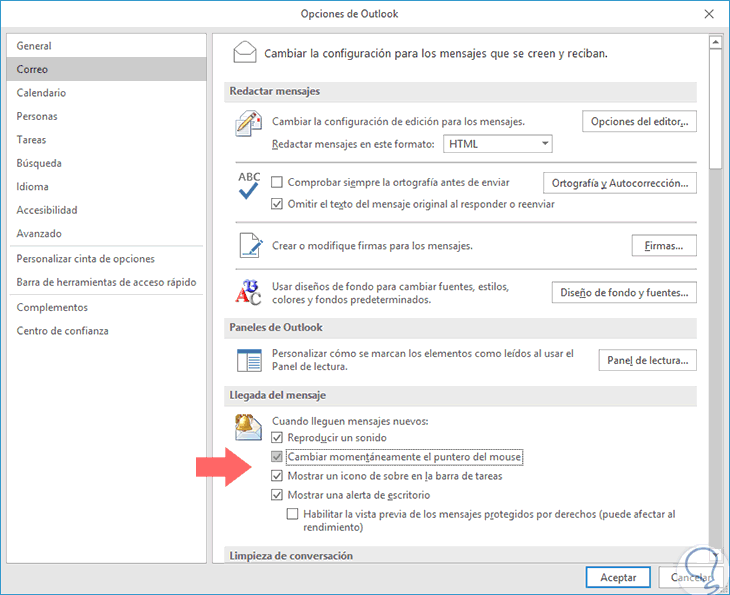Enable Comprobar siempre la ortografía antes de enviar

tap(277, 182)
